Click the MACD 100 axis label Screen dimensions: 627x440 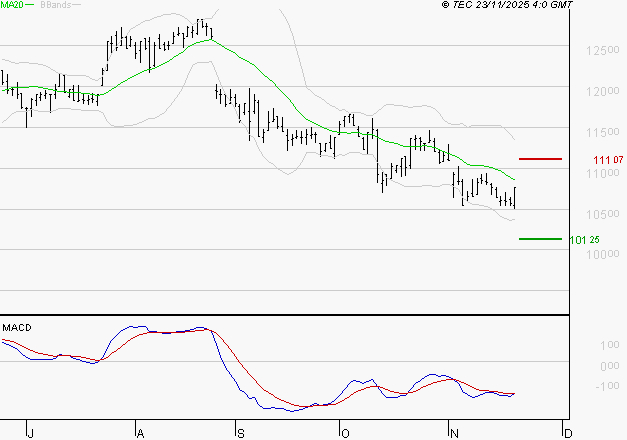click(610, 345)
